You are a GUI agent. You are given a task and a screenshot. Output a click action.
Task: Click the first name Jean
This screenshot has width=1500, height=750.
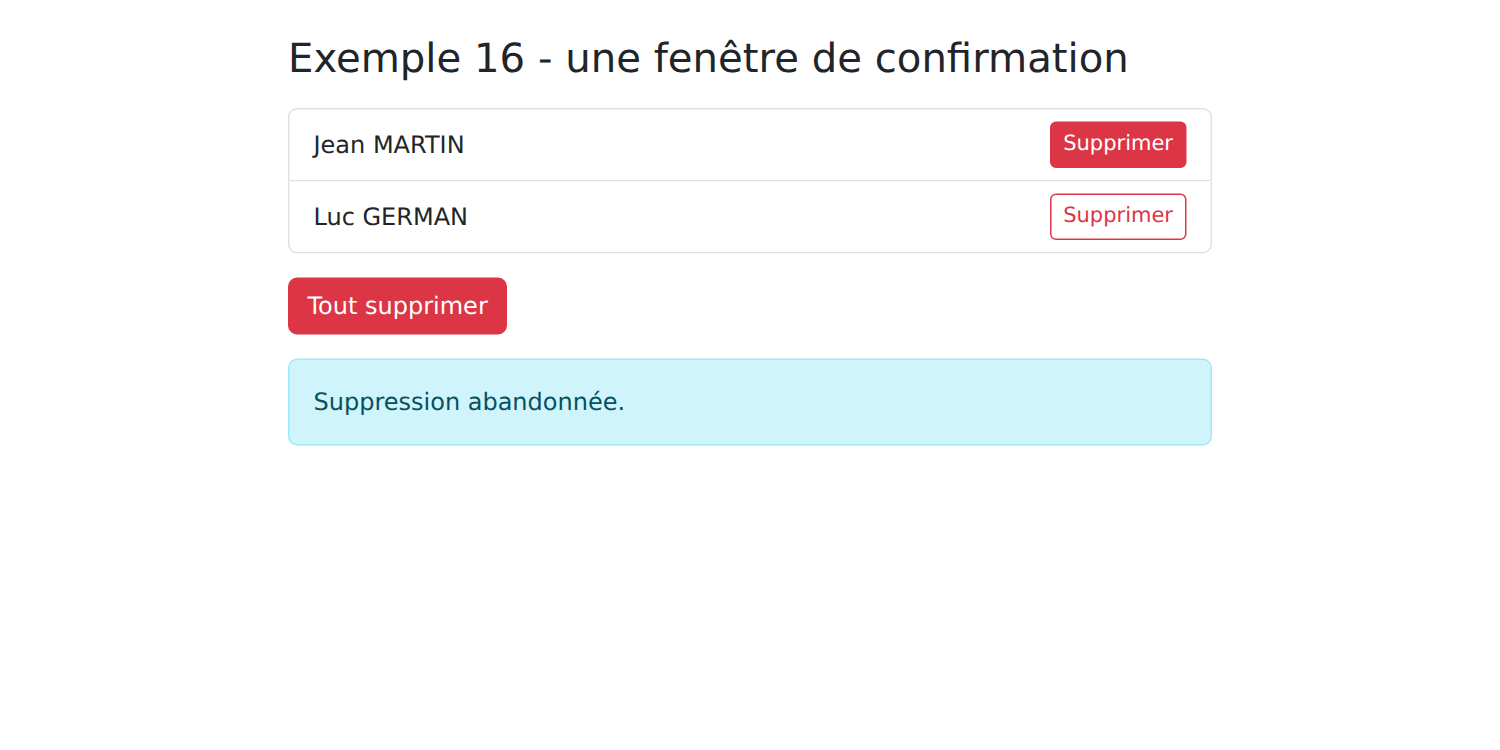point(339,145)
